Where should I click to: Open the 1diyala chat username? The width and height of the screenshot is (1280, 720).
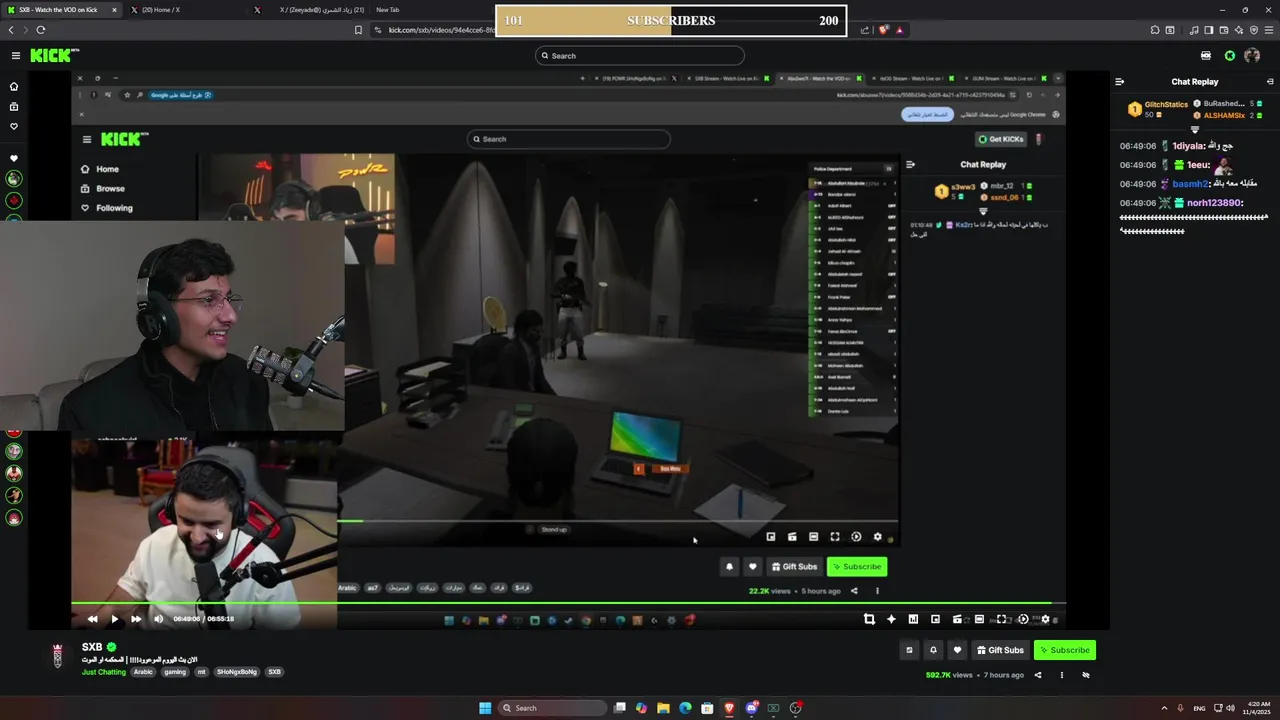pos(1189,146)
